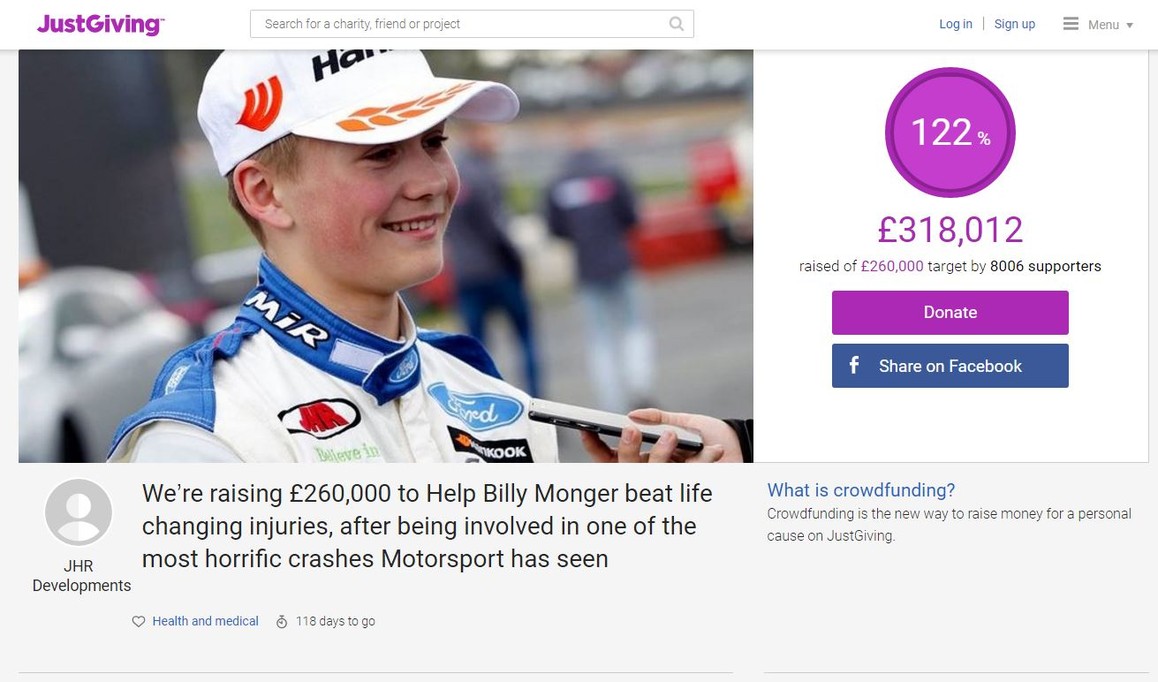Click the Billy Monger campaign photo
Image resolution: width=1158 pixels, height=682 pixels.
pyautogui.click(x=386, y=256)
